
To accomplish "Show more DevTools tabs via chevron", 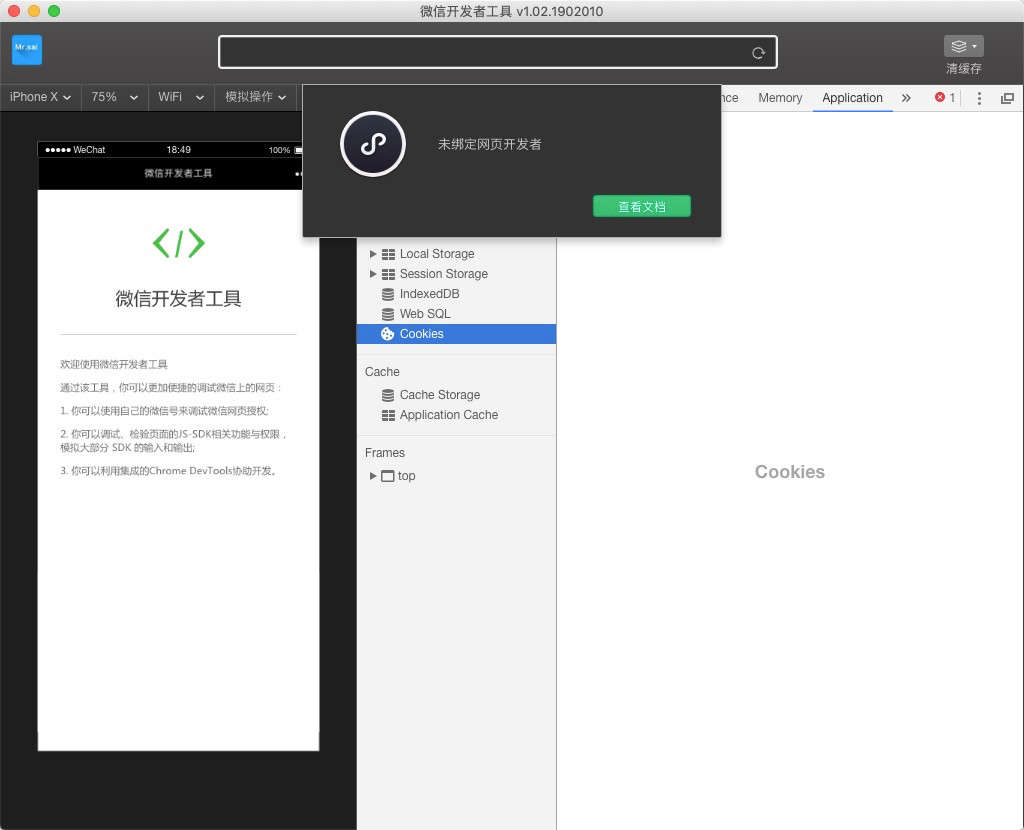I will point(906,98).
